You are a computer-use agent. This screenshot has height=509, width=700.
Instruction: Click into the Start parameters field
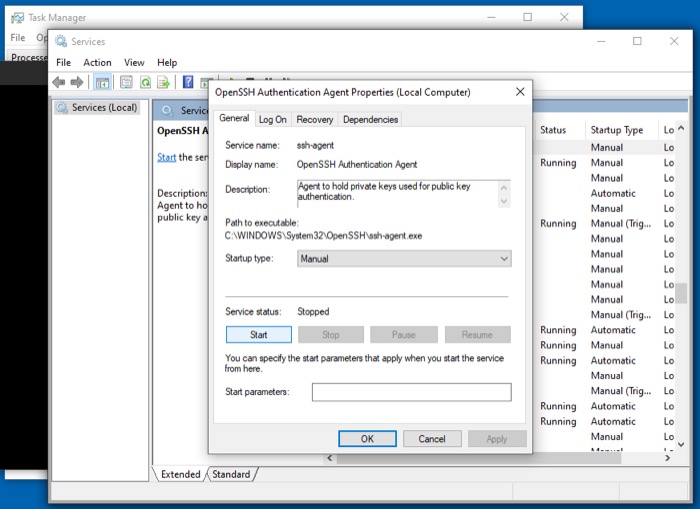412,392
